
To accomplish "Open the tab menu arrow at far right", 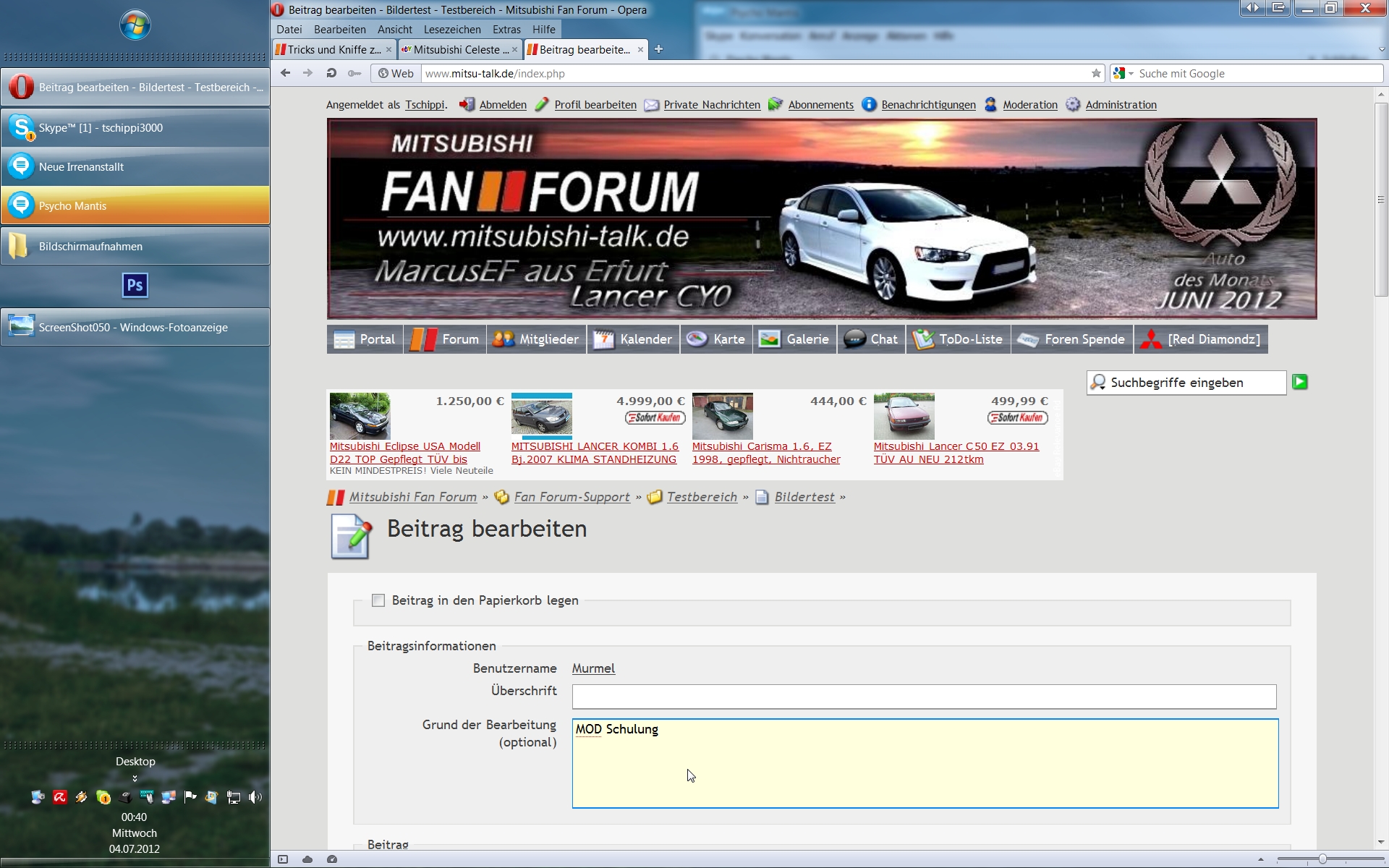I will (1382, 49).
